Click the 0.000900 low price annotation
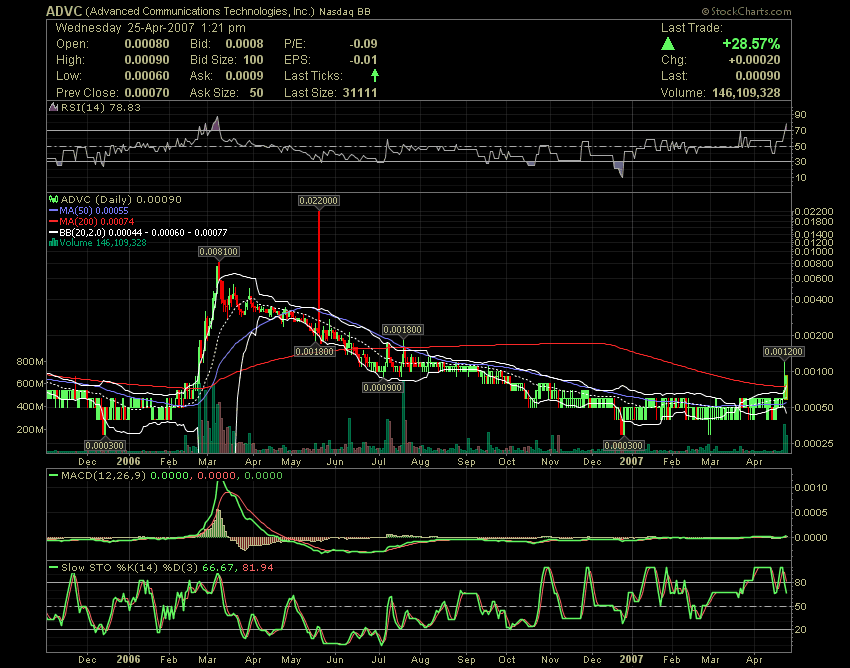The width and height of the screenshot is (850, 668). [x=383, y=388]
